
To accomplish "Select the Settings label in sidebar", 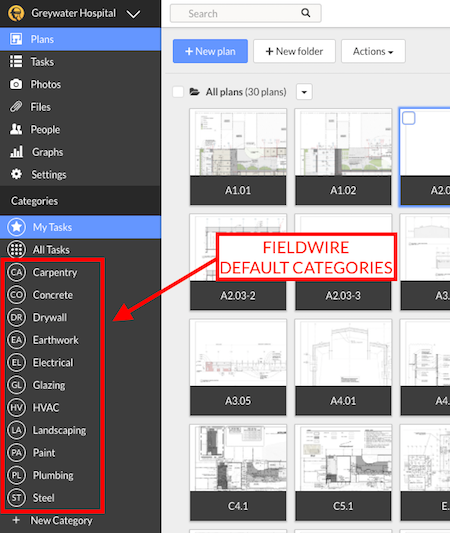I will [49, 175].
